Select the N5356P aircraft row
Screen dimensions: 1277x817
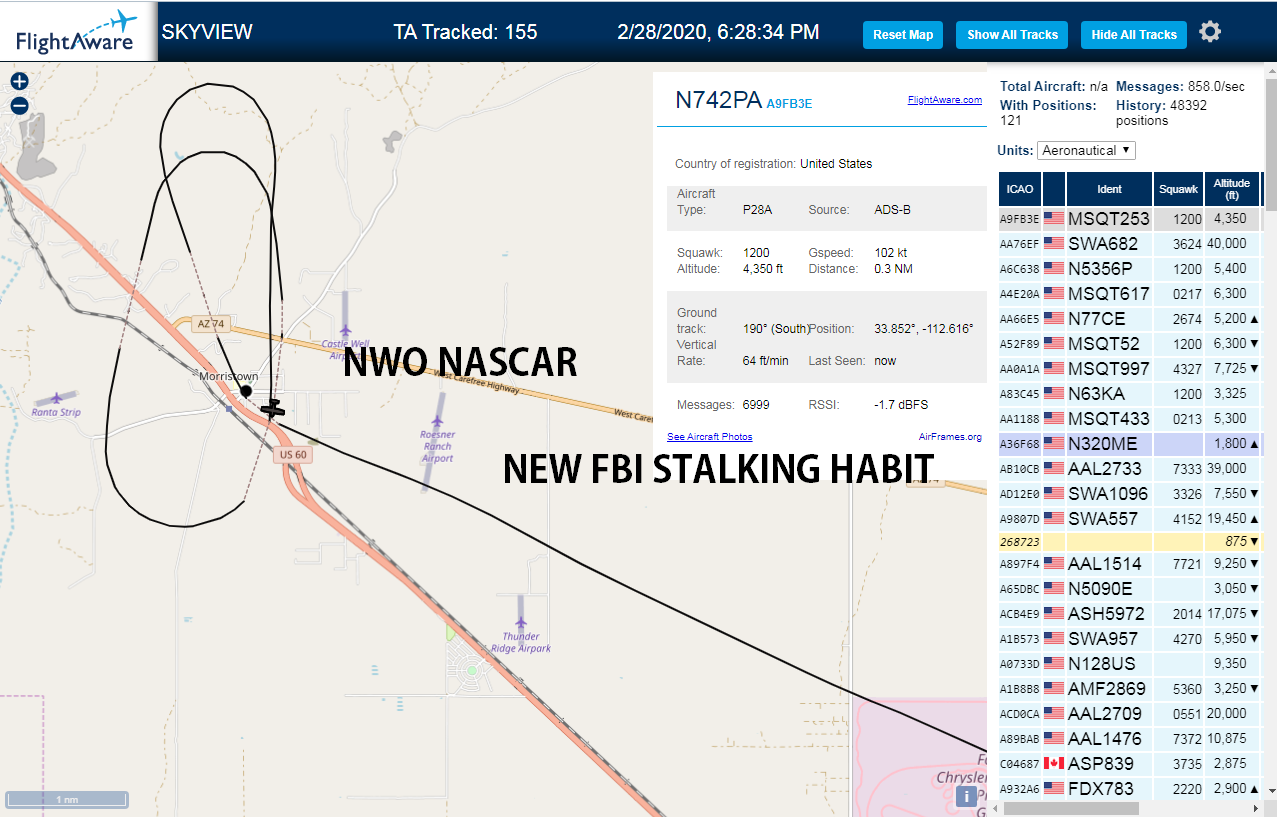(x=1130, y=268)
